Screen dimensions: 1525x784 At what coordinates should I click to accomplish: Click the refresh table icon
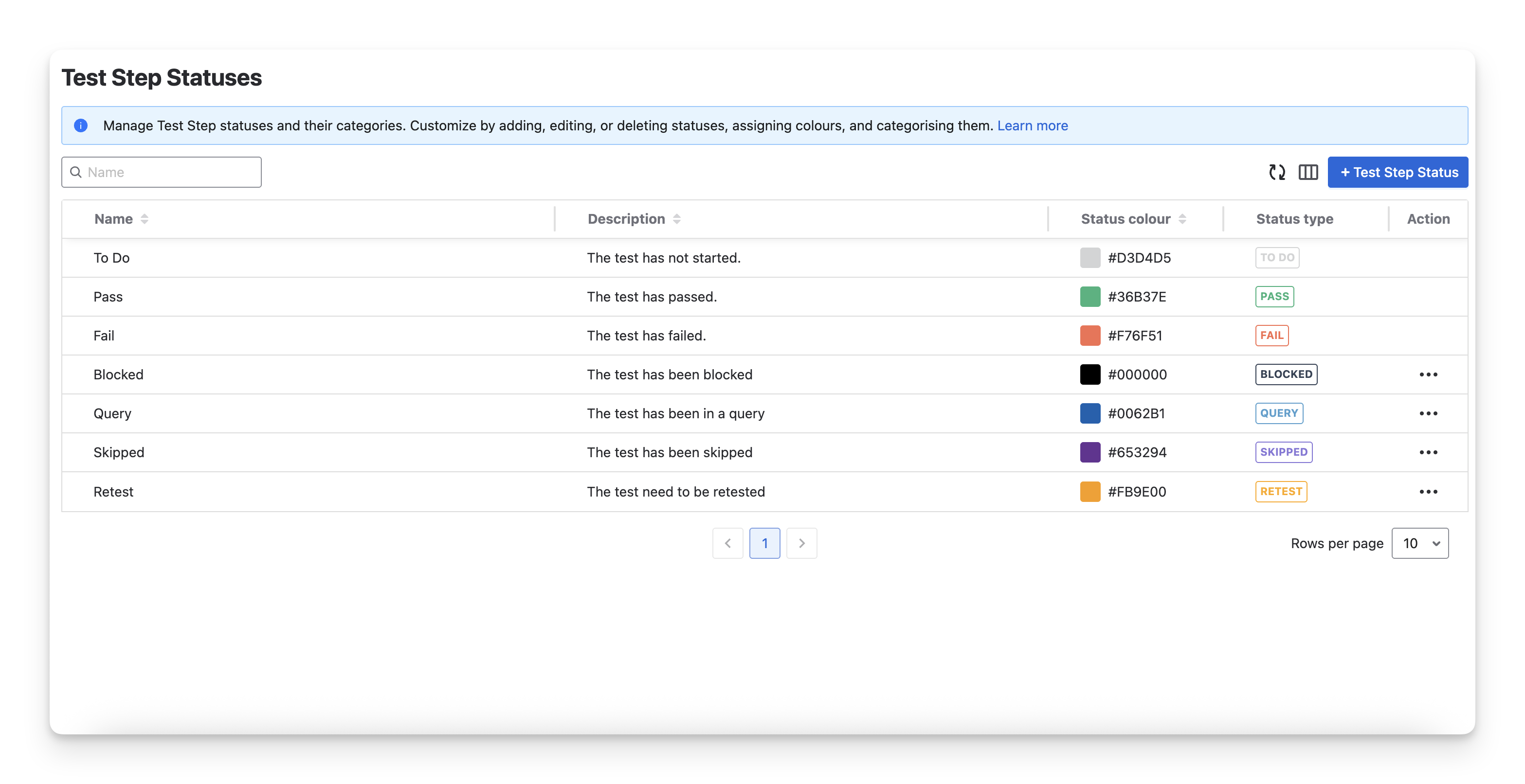(x=1277, y=172)
